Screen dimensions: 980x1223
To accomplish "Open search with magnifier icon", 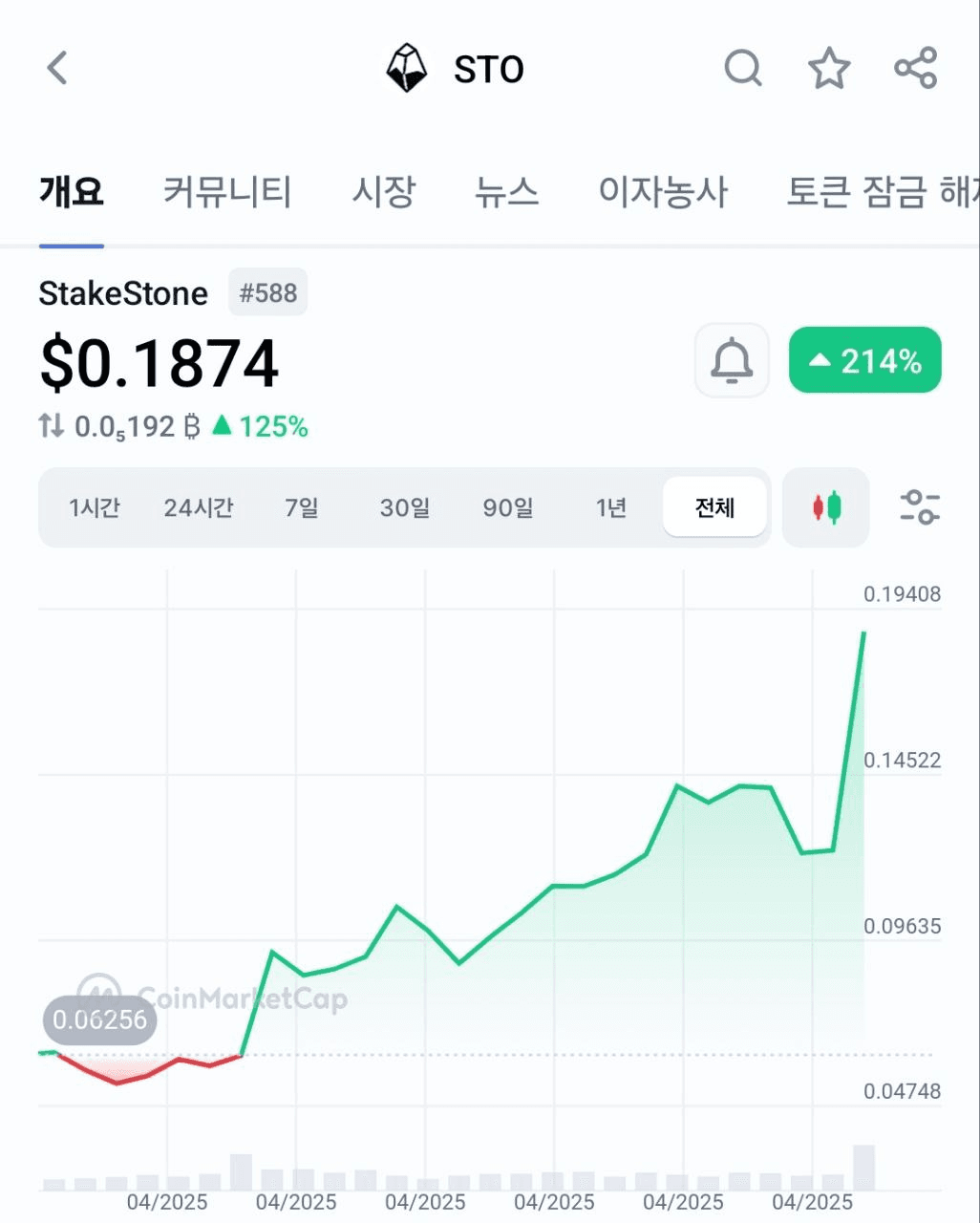I will click(x=743, y=68).
